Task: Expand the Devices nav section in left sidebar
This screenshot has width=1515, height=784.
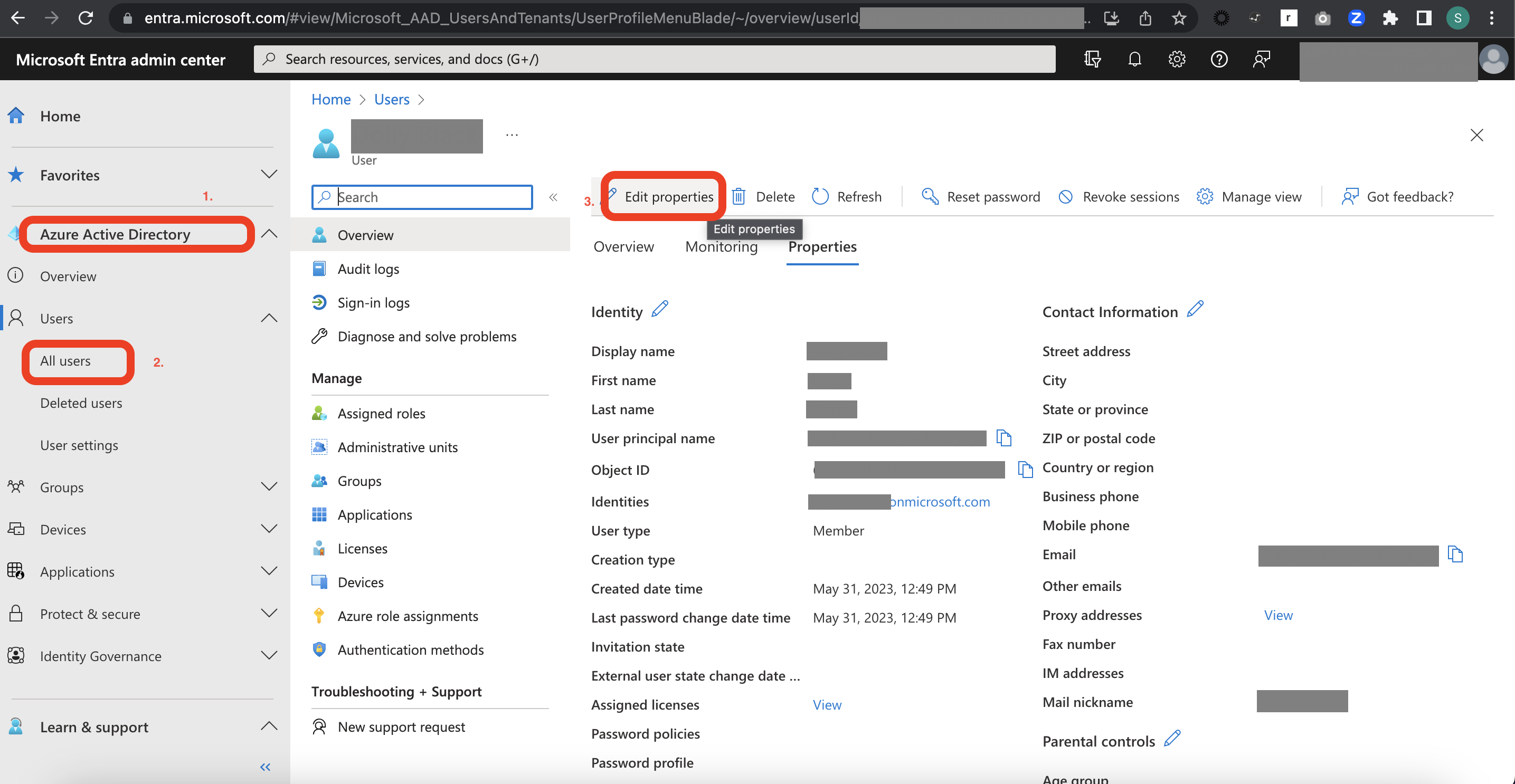Action: 269,529
